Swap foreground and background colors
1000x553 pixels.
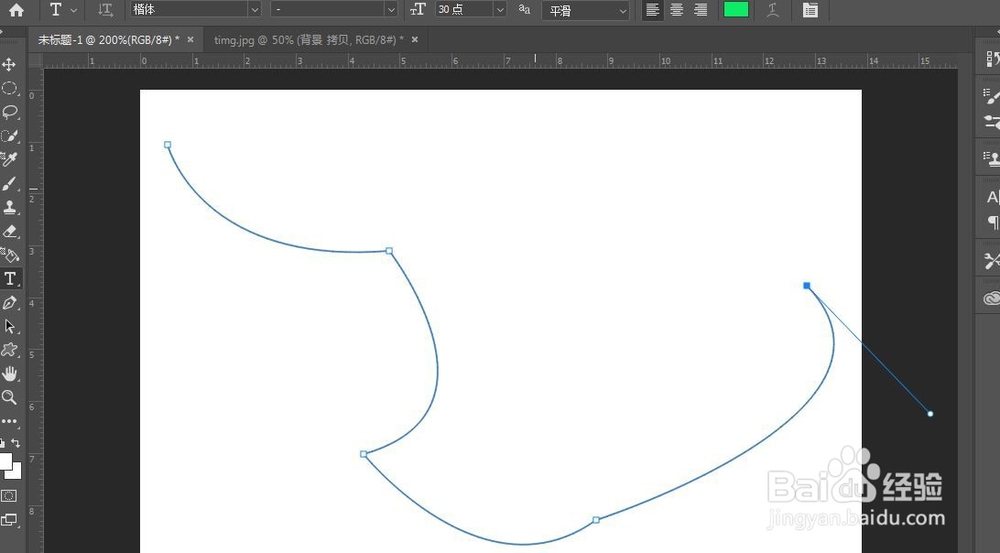click(16, 443)
